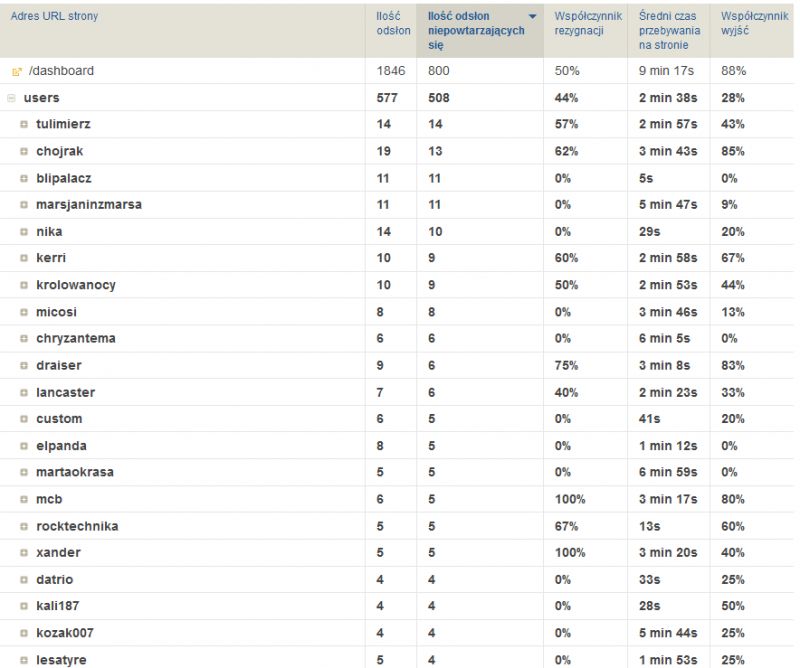This screenshot has width=800, height=668.
Task: Expand the lesatyre row
Action: [24, 660]
